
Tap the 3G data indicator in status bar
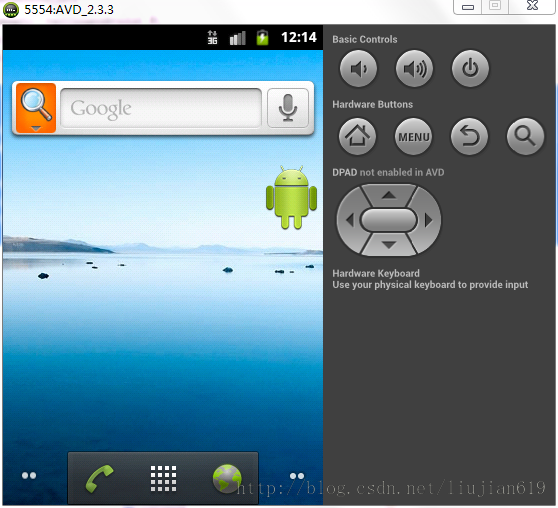point(212,37)
